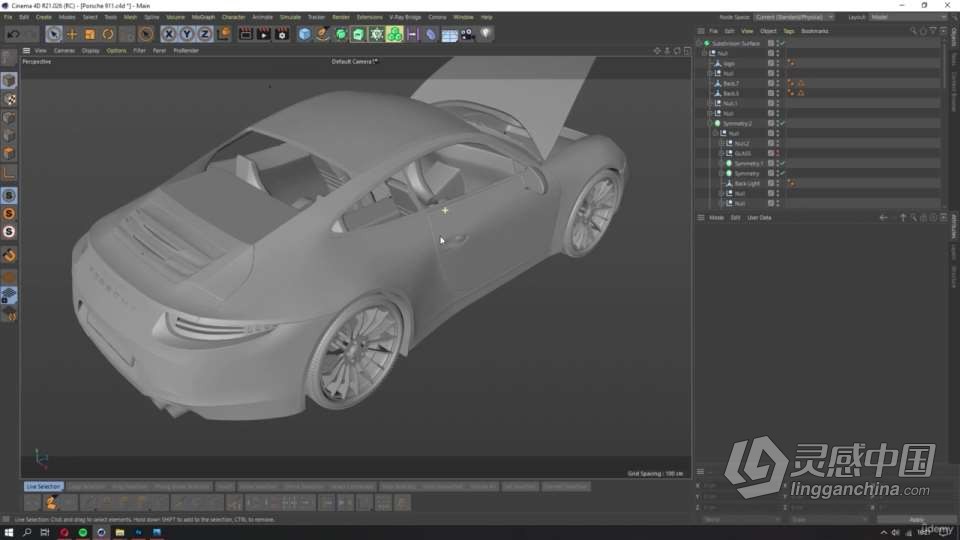Select Texture mode checker icon
960x540 pixels.
click(9, 99)
